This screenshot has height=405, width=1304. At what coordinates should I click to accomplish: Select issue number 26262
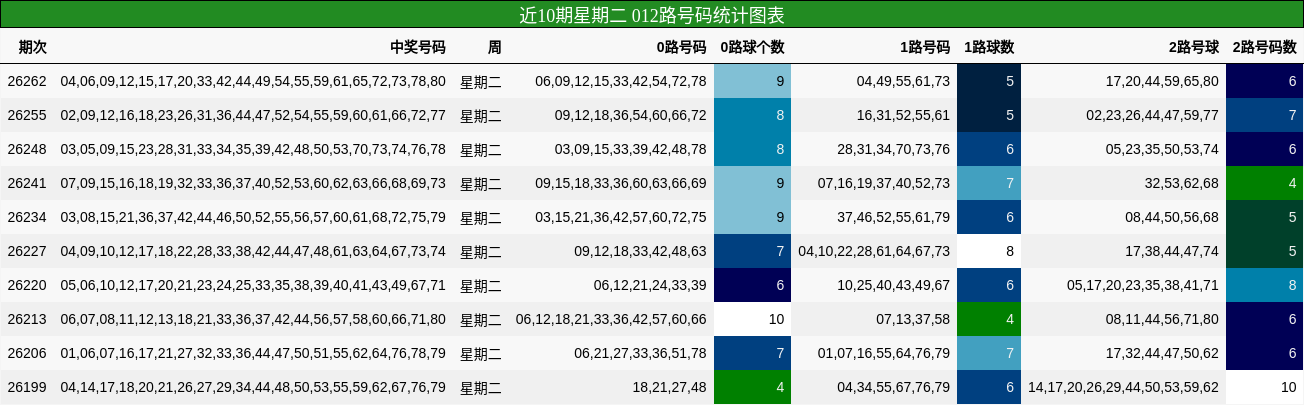[x=27, y=81]
